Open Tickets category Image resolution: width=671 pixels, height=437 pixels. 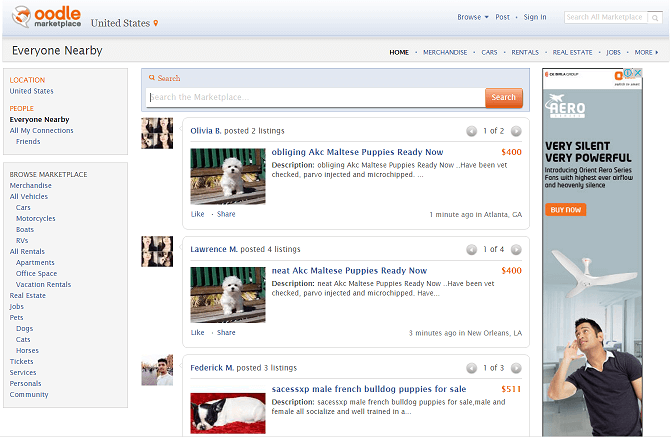pyautogui.click(x=21, y=362)
